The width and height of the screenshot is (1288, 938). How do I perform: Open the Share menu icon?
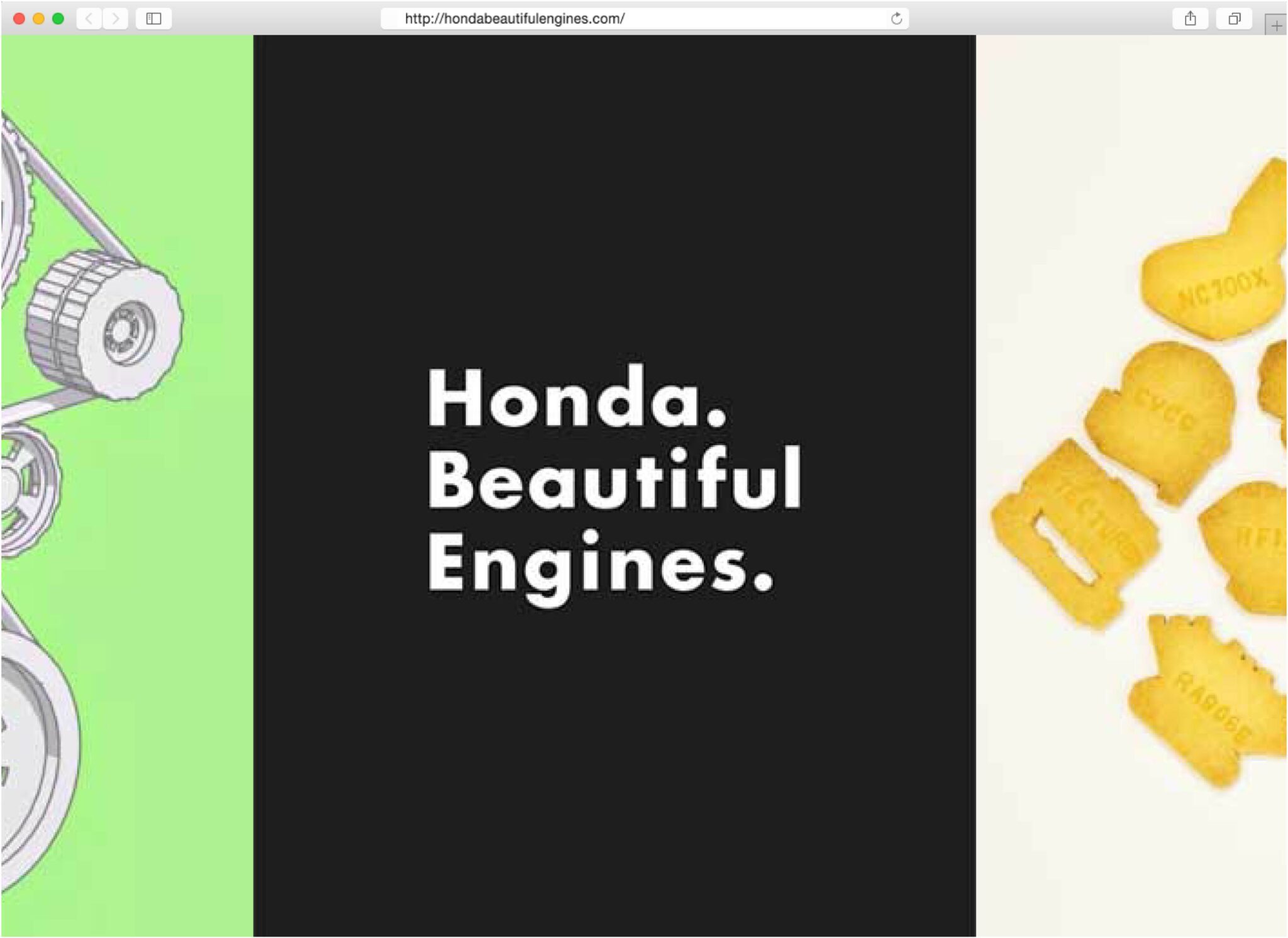pos(1190,19)
